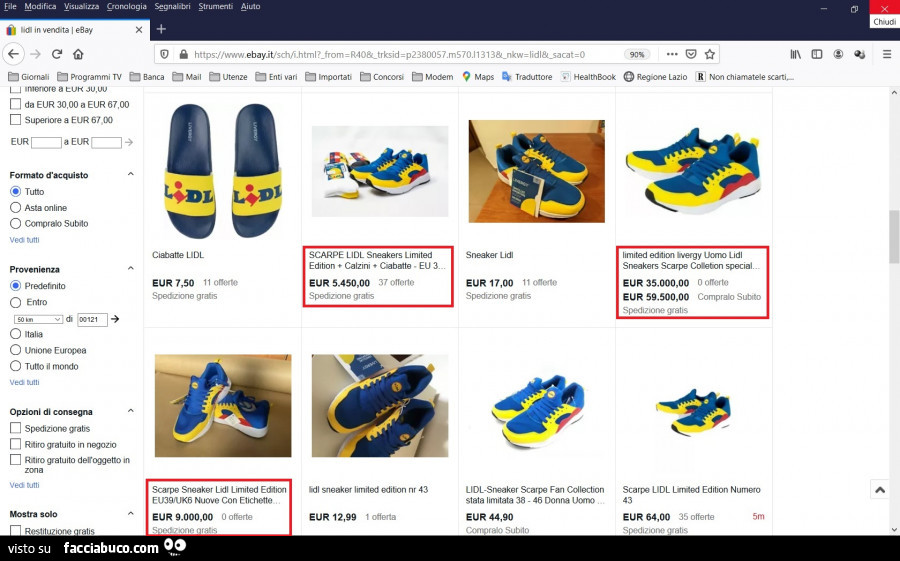Open the Cronologia menu
Viewport: 900px width, 561px height.
coord(126,6)
